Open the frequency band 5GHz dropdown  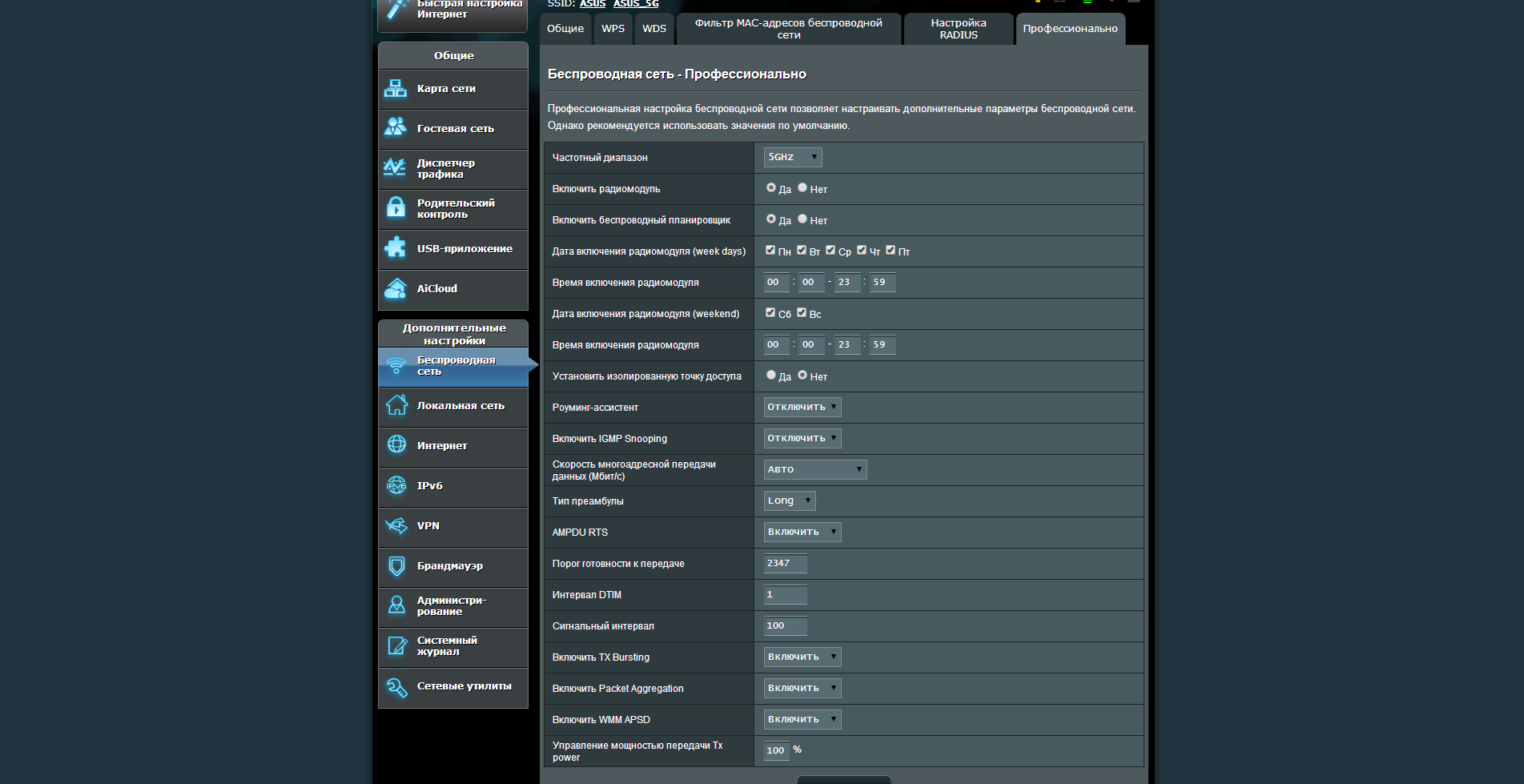[x=793, y=157]
